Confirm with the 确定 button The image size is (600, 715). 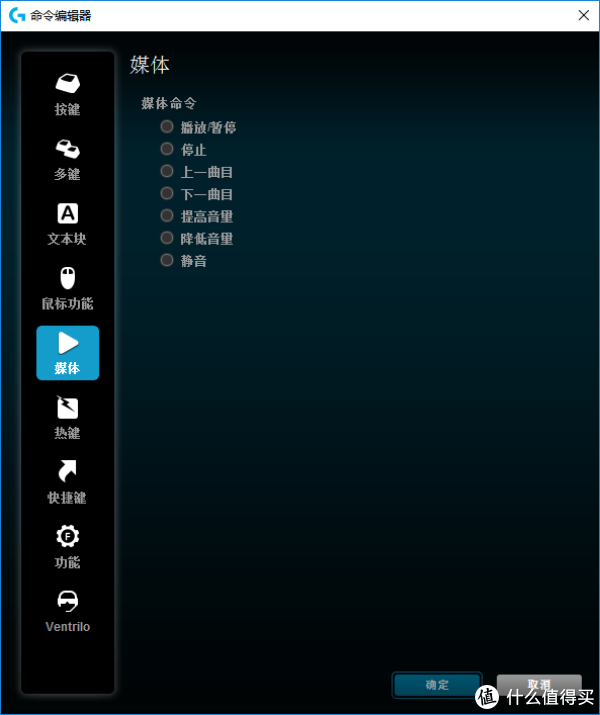437,684
